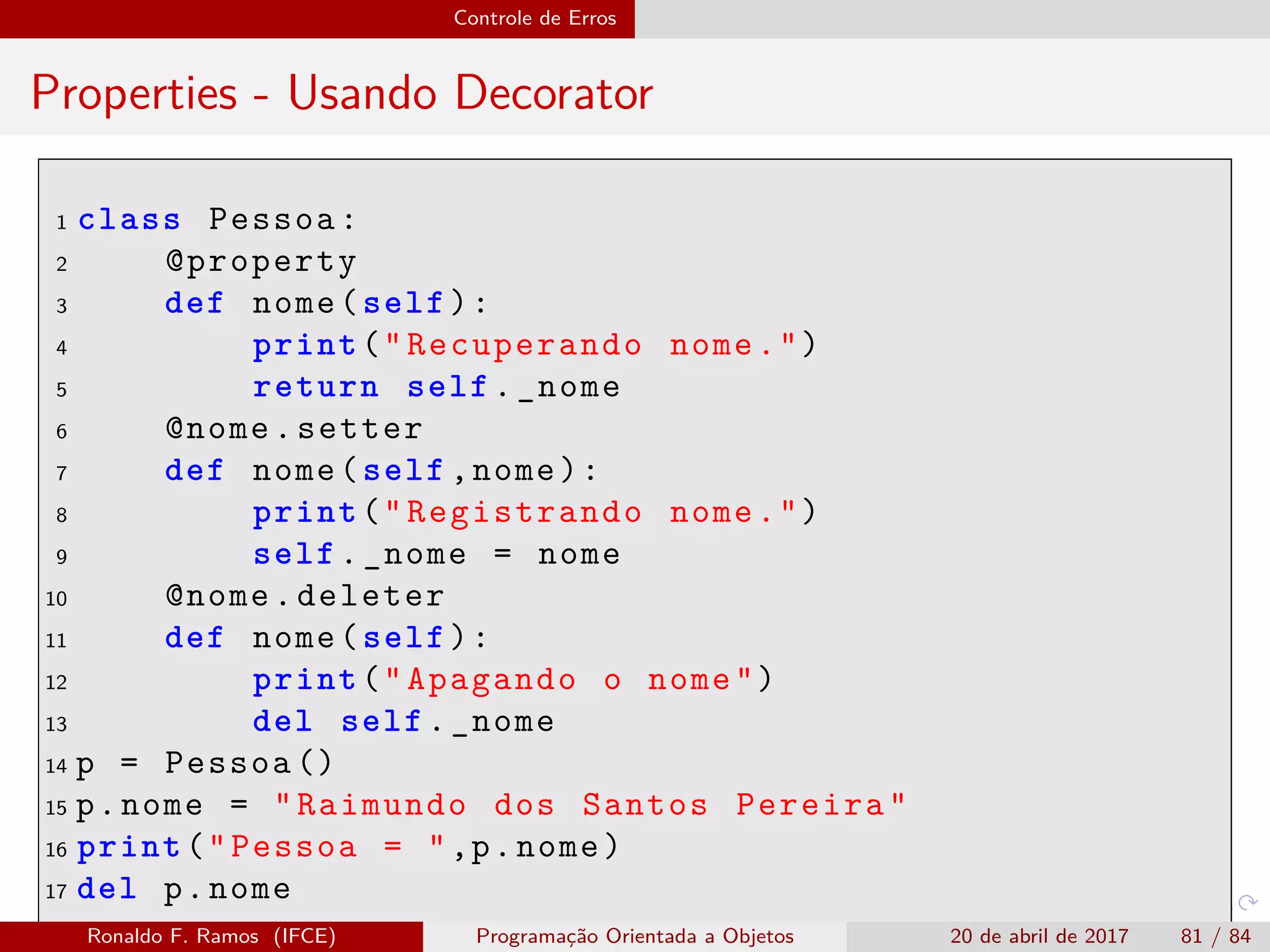Click the "Controle de Erros" section header

(535, 18)
